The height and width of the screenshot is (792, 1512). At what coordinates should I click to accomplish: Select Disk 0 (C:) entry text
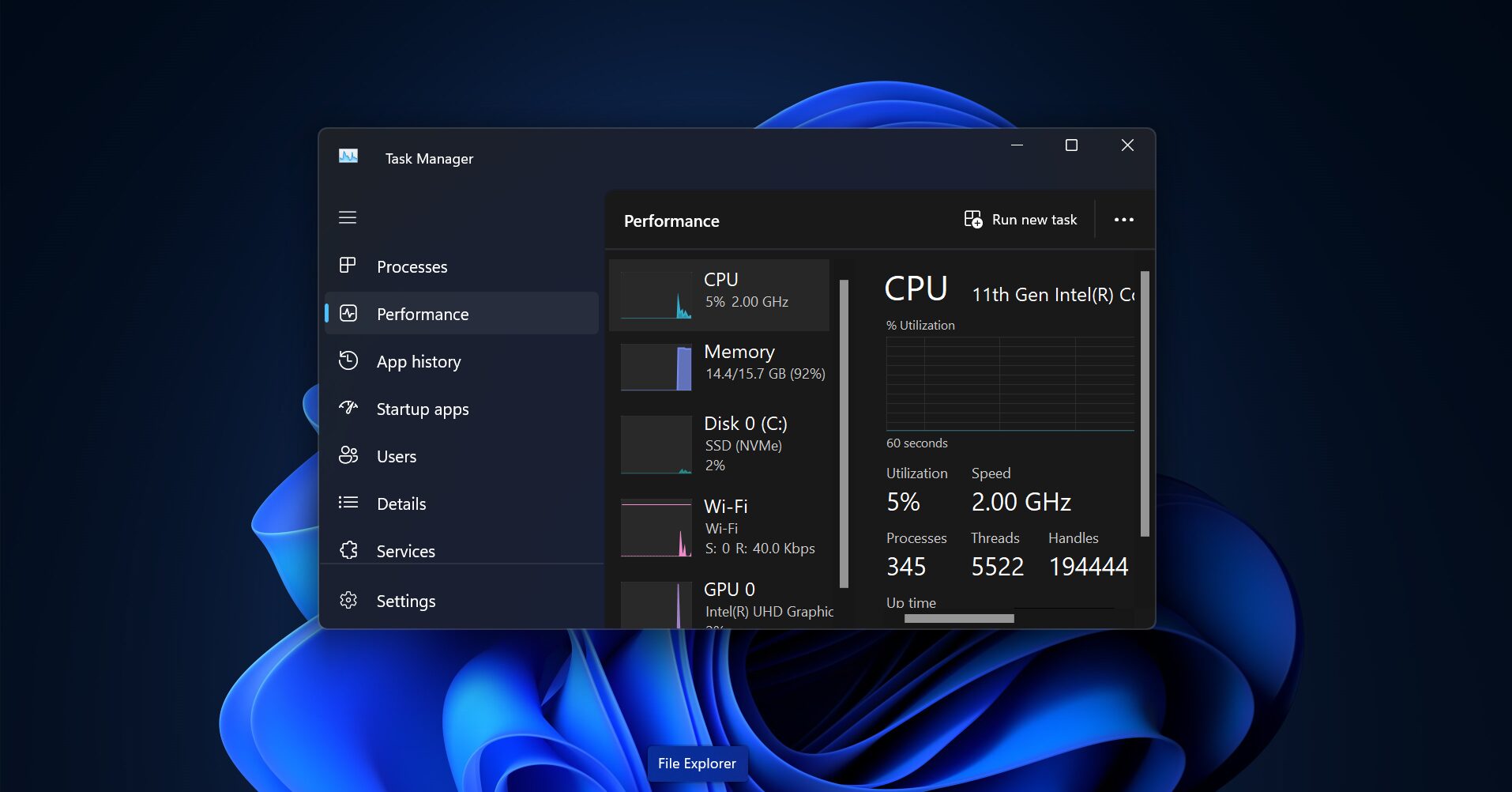(x=746, y=443)
